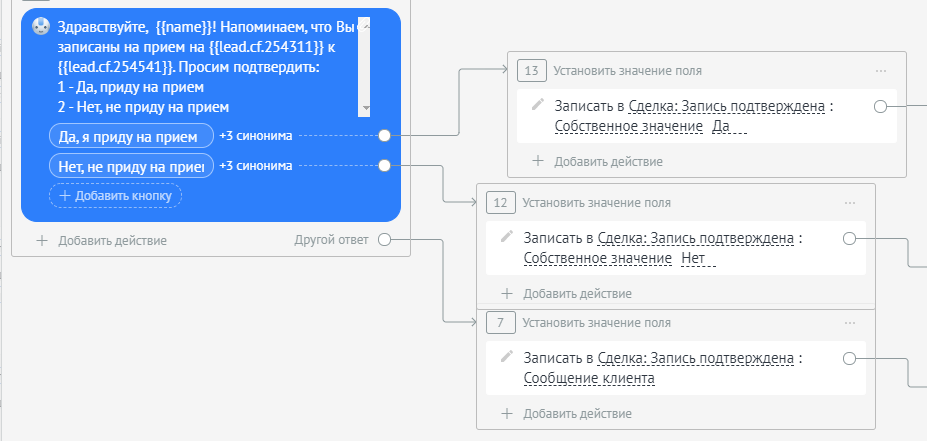This screenshot has height=441, width=927.
Task: Open 'Сообщение клиента' value selector in block 7
Action: pyautogui.click(x=590, y=378)
